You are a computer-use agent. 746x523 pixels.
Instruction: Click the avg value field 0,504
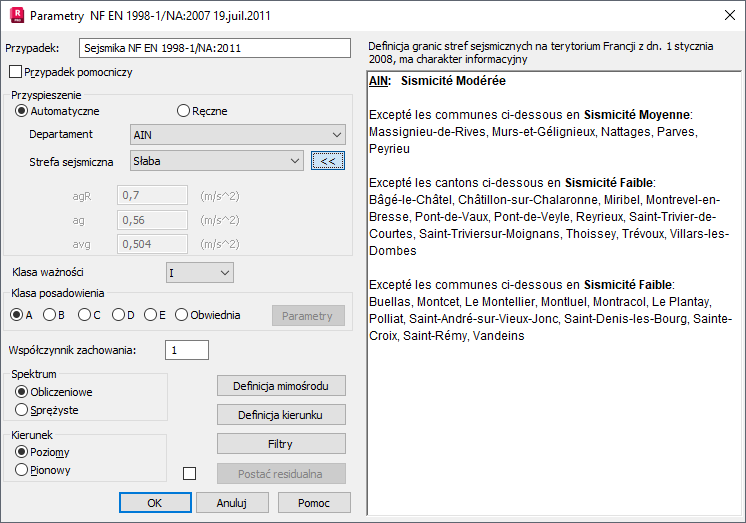[x=152, y=244]
